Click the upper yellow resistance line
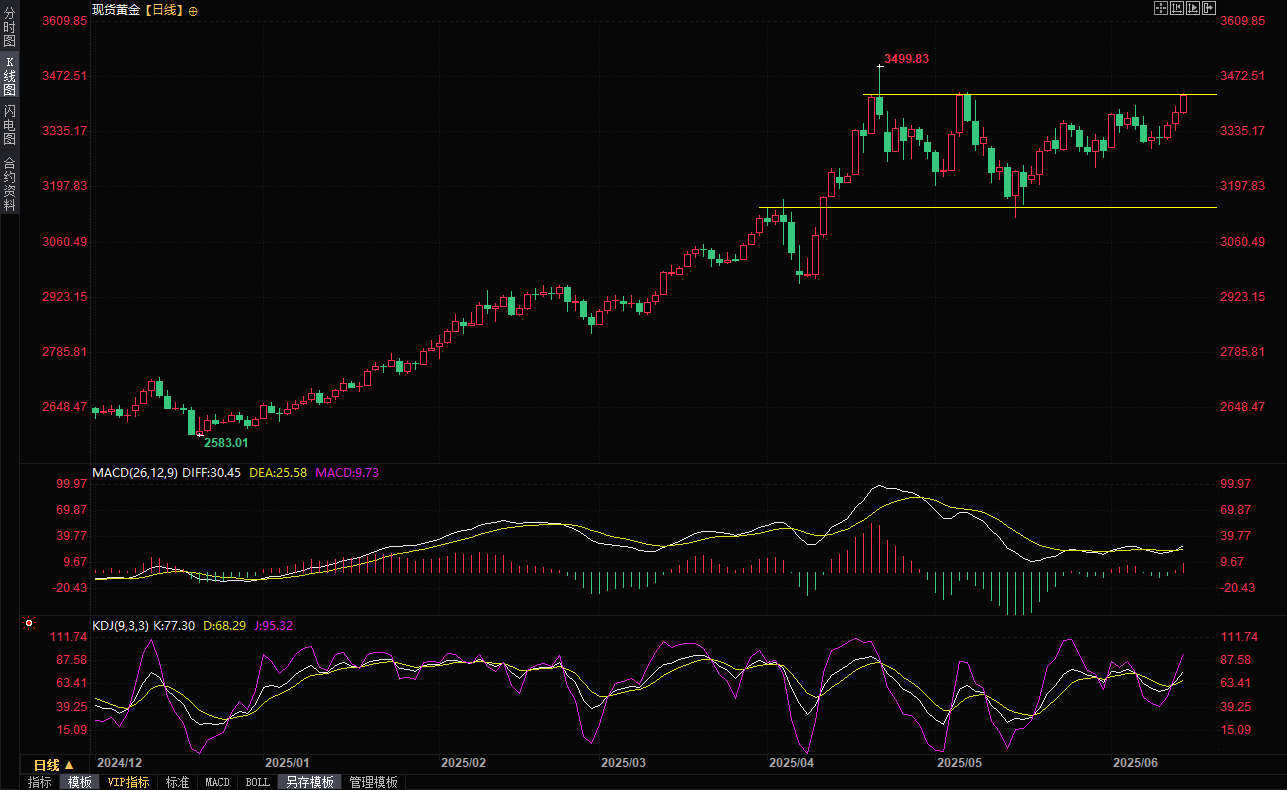This screenshot has height=790, width=1287. coord(1040,95)
